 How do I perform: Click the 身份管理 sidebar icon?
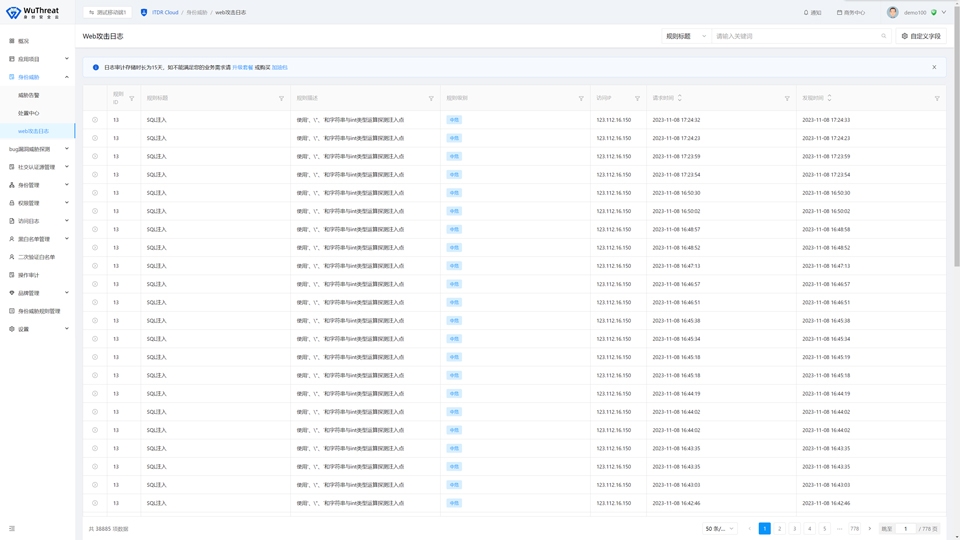[12, 185]
